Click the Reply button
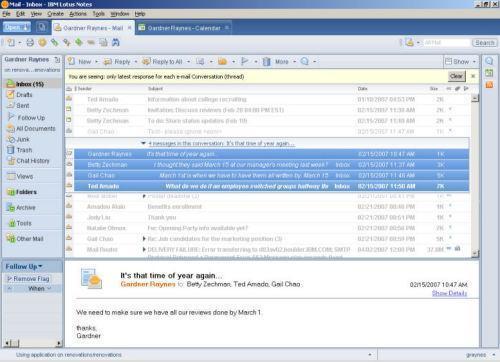 tap(117, 61)
